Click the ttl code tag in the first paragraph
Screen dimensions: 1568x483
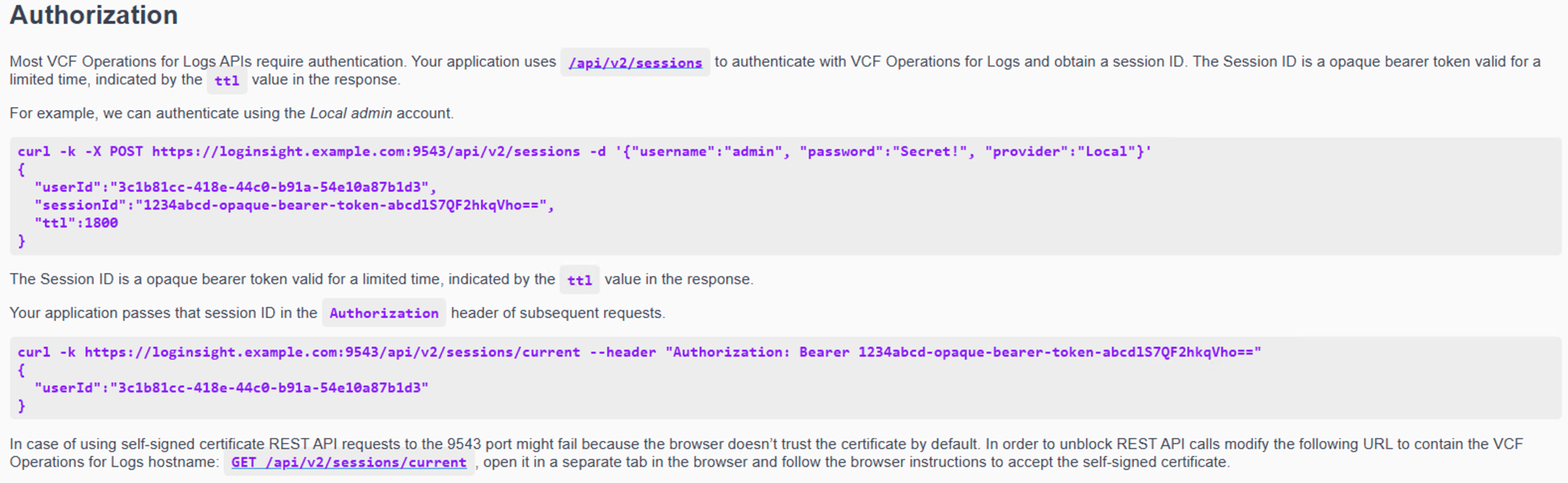pos(227,80)
